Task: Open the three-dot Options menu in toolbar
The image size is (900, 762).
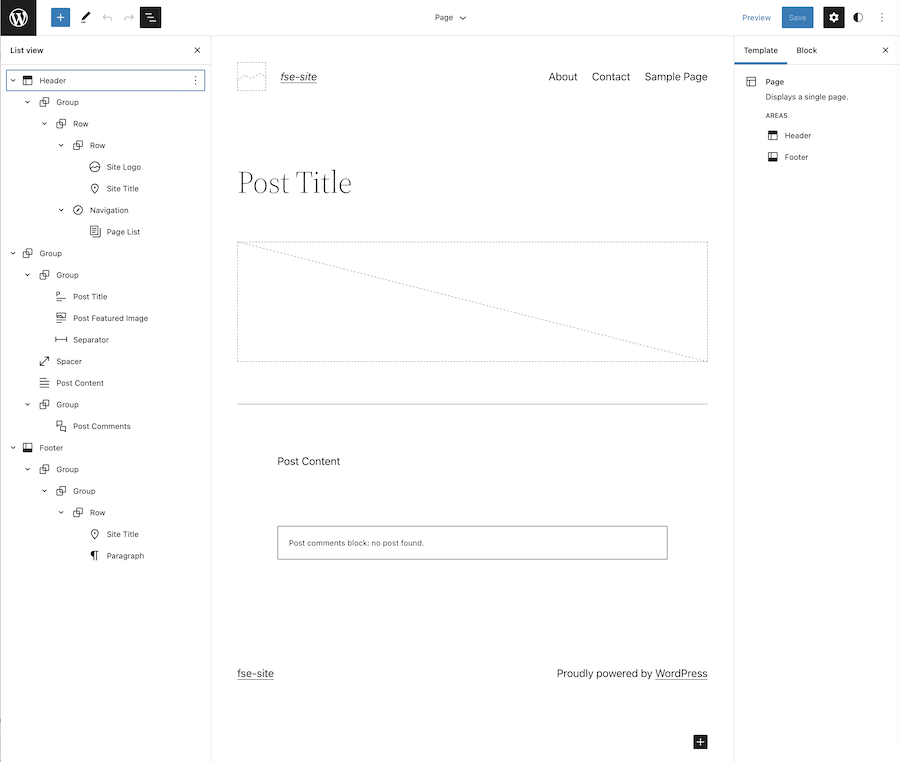Action: pos(882,17)
